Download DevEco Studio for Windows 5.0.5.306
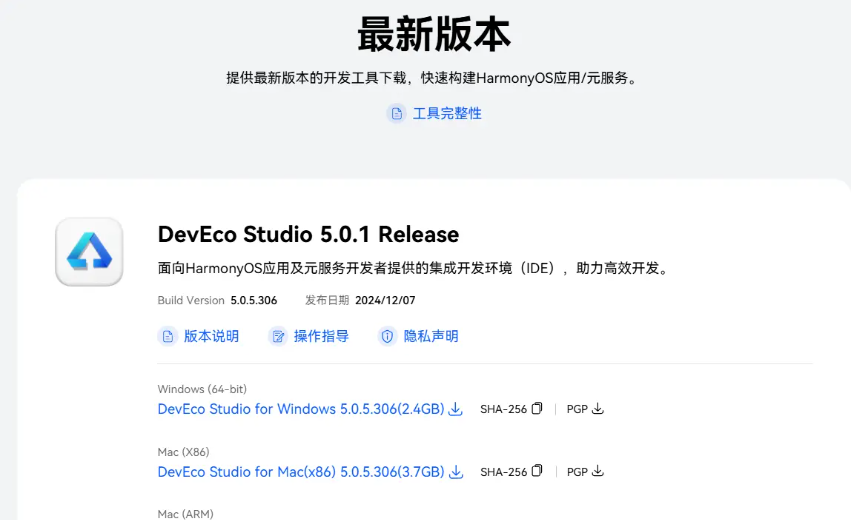855x520 pixels. point(300,409)
